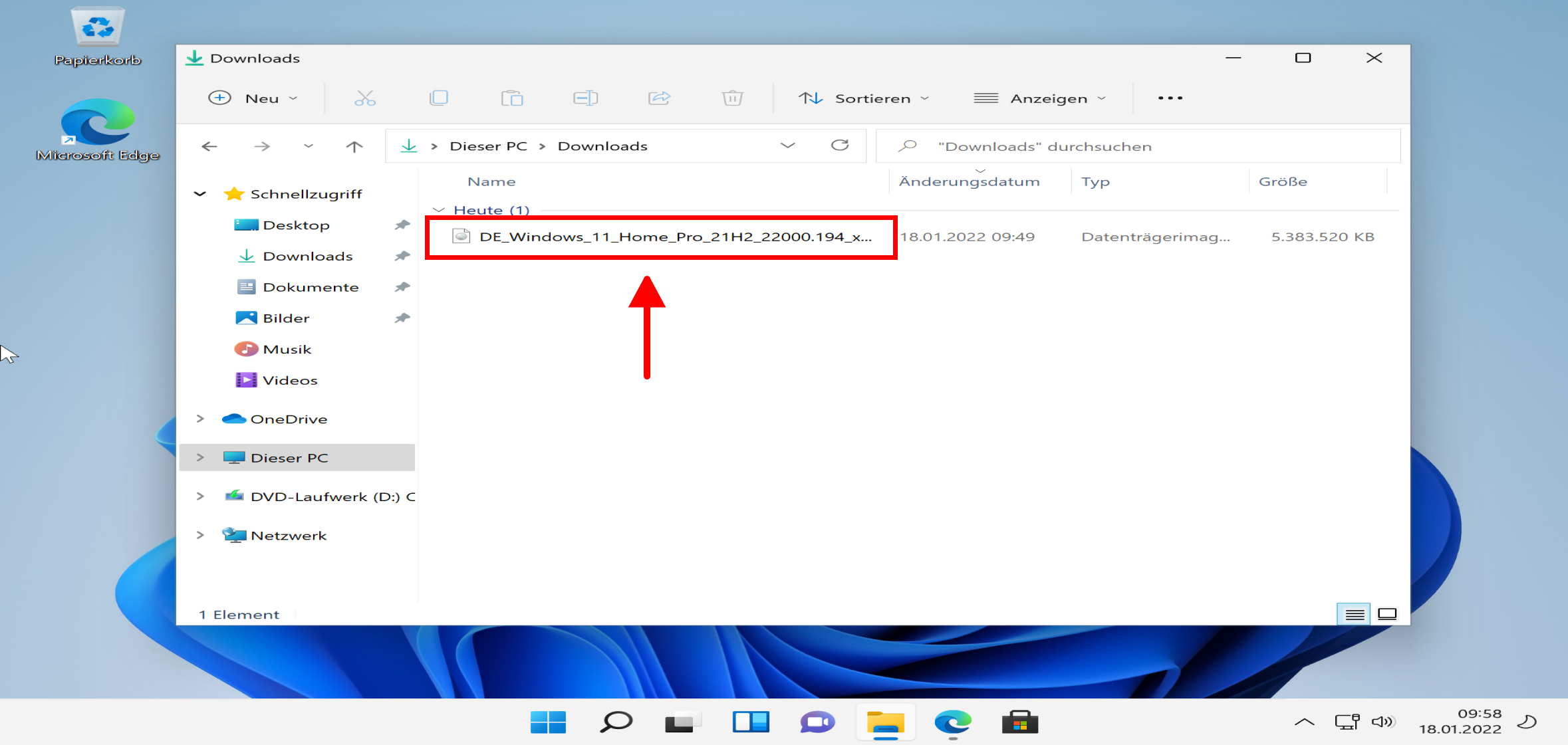Click the Copy icon in toolbar
This screenshot has height=745, width=1568.
[439, 98]
